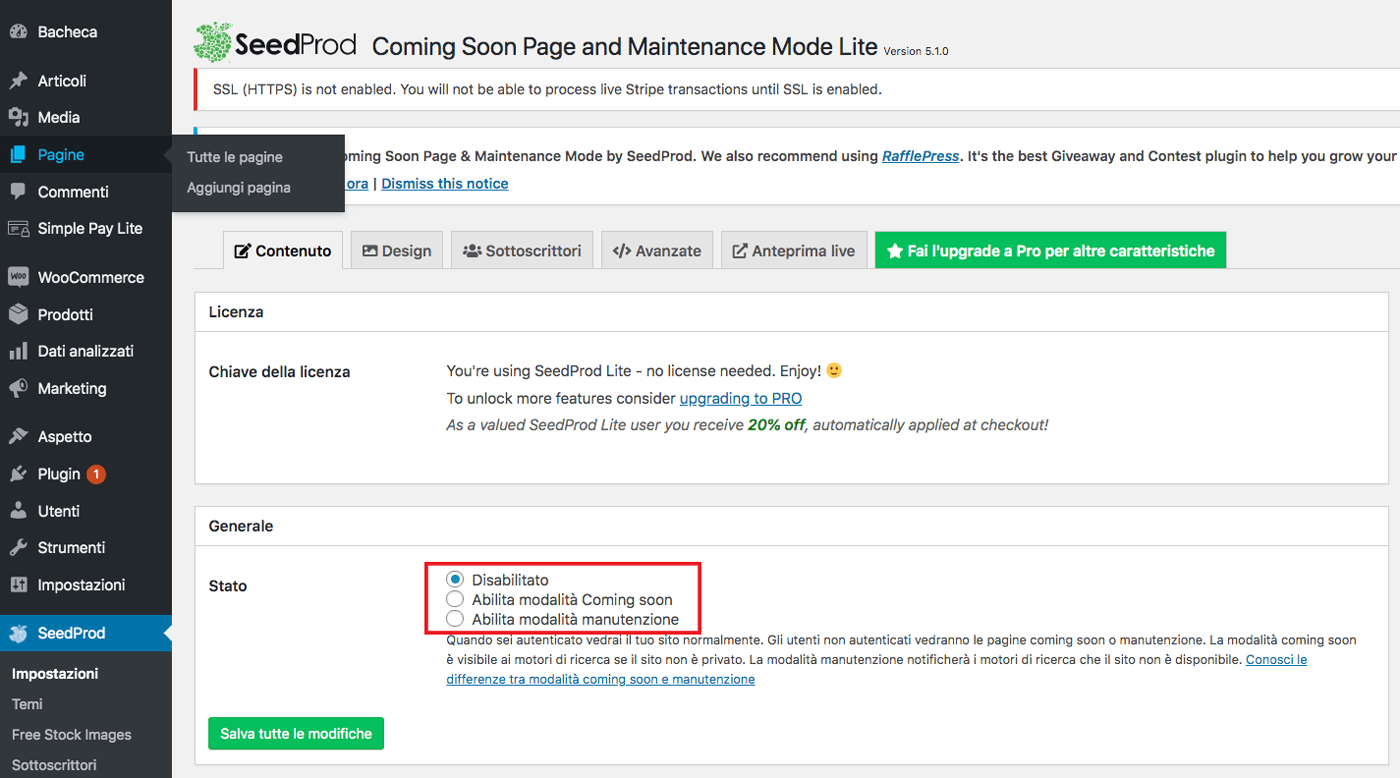Click the Media library icon
This screenshot has height=778, width=1400.
coord(18,118)
